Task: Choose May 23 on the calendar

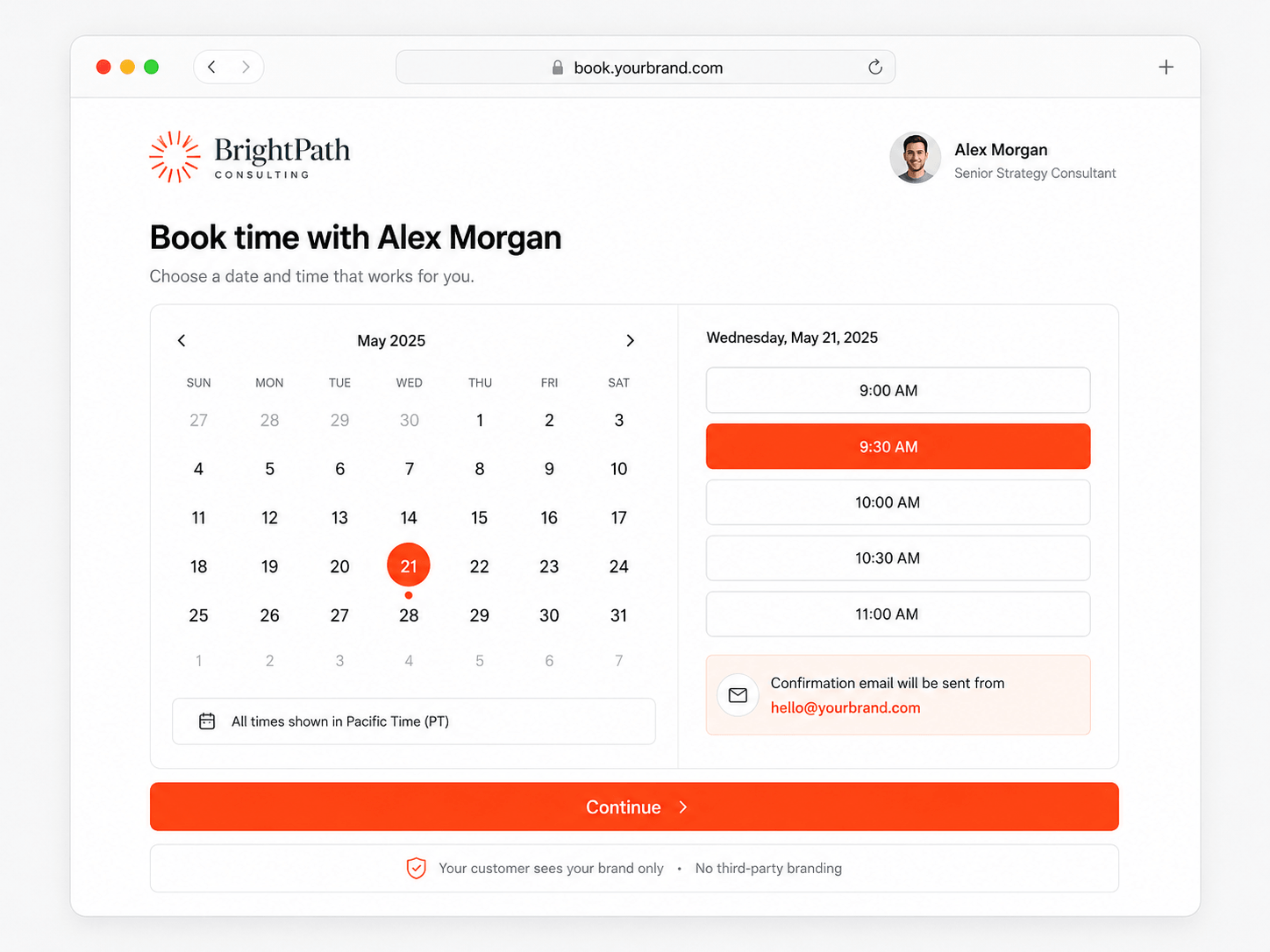Action: [x=549, y=566]
